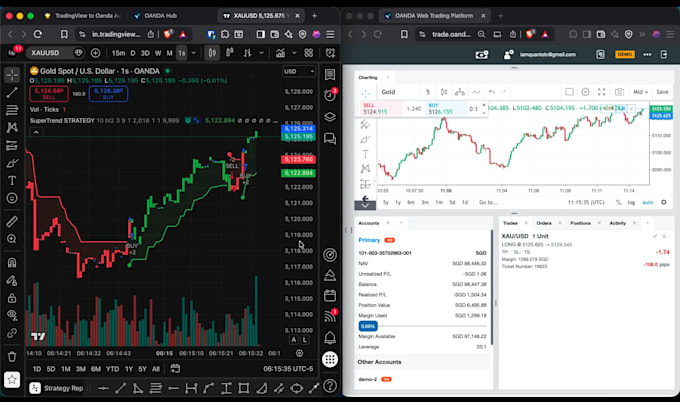680x402 pixels.
Task: Click the trash remove drawings icon
Action: pyautogui.click(x=12, y=356)
